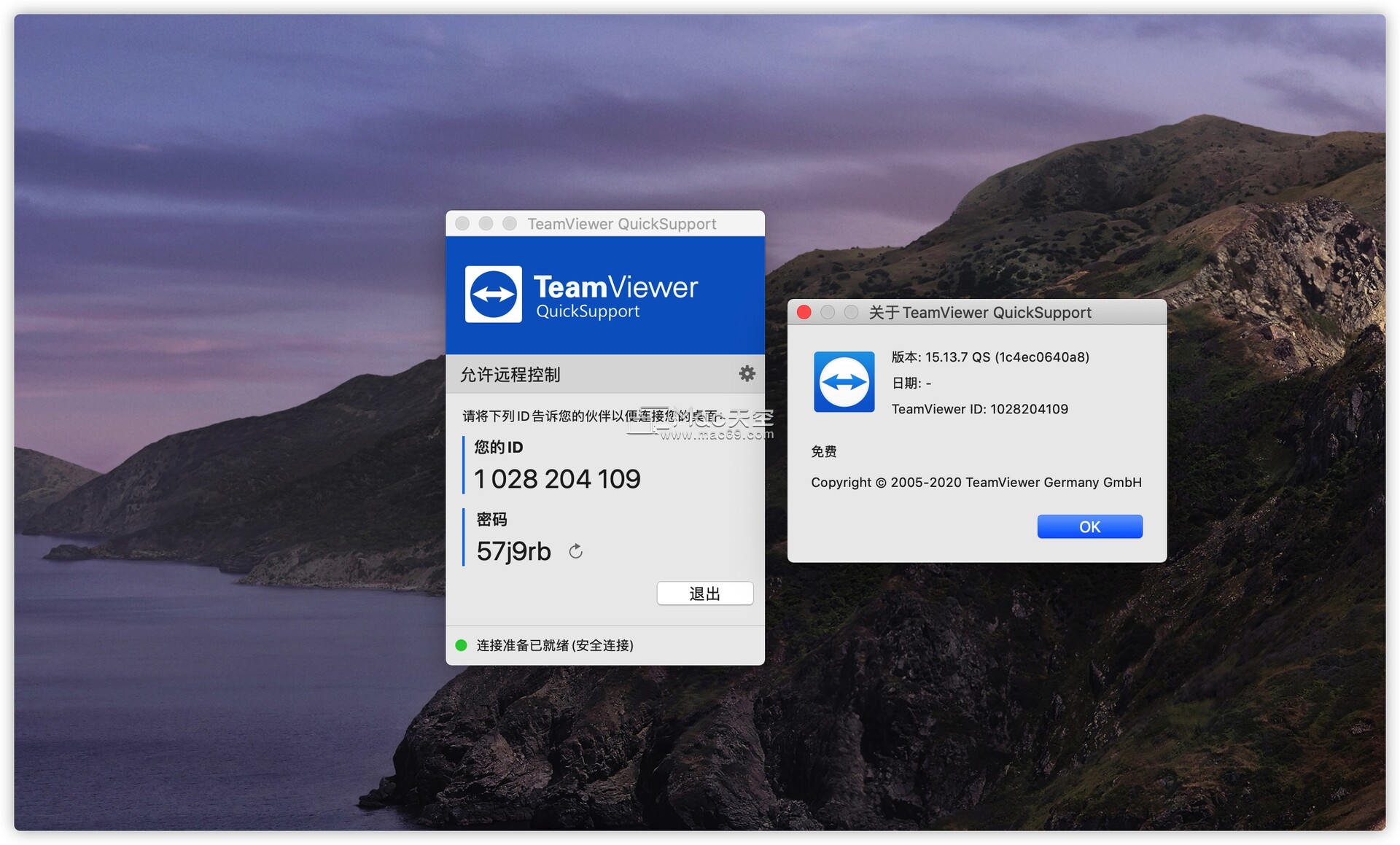The height and width of the screenshot is (845, 1400).
Task: Click the TeamViewer icon in About dialog
Action: (x=844, y=382)
